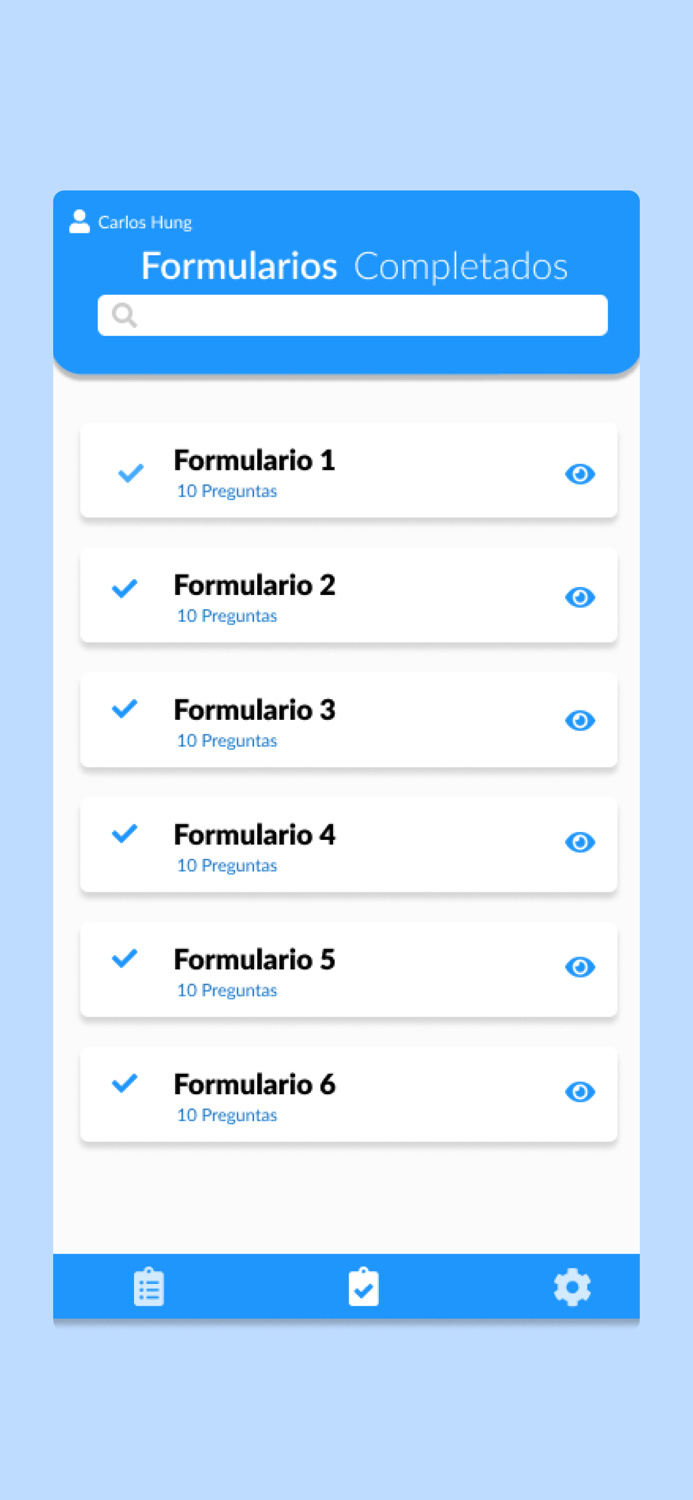Open the 10 Preguntas link under Formulario 1
This screenshot has width=693, height=1500.
pyautogui.click(x=226, y=490)
